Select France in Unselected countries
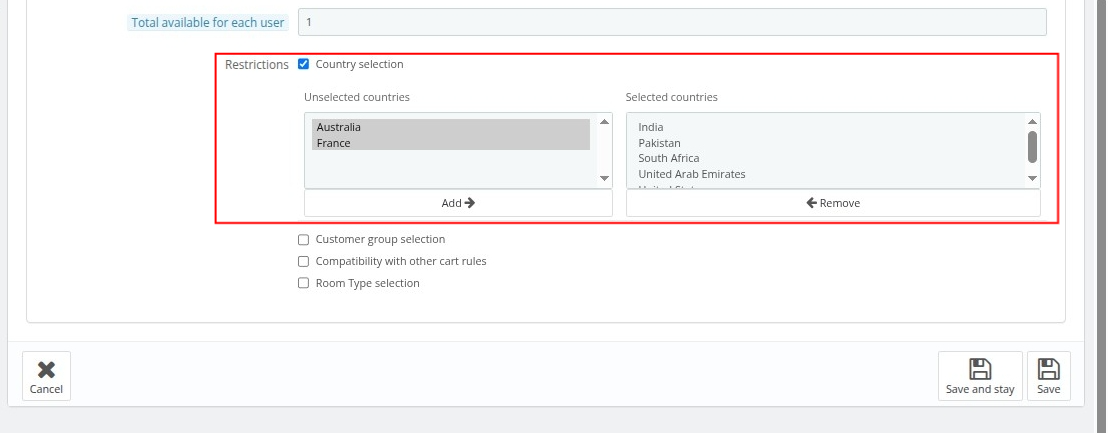Viewport: 1108px width, 433px height. [x=334, y=143]
